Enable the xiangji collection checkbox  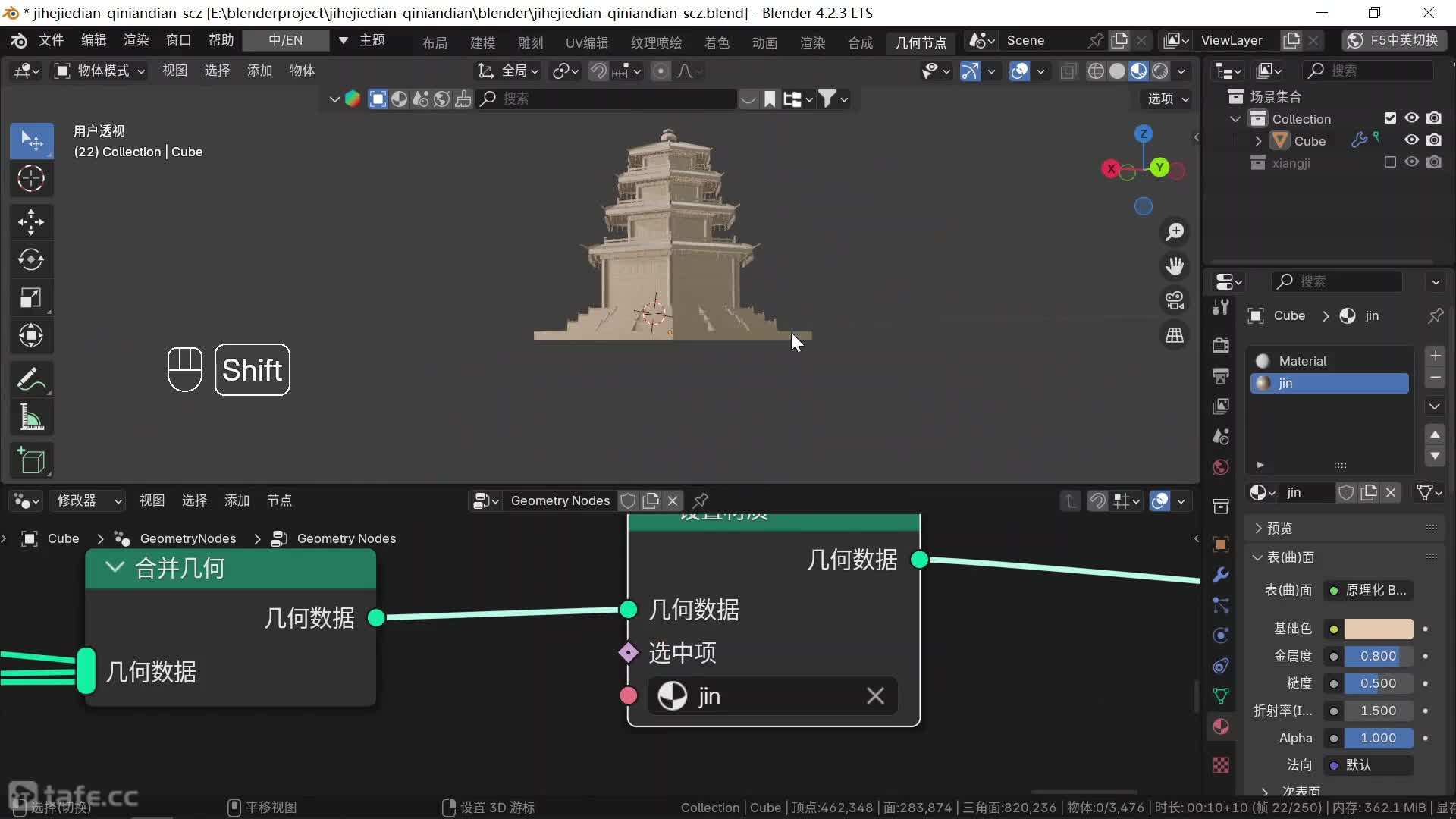pos(1389,162)
